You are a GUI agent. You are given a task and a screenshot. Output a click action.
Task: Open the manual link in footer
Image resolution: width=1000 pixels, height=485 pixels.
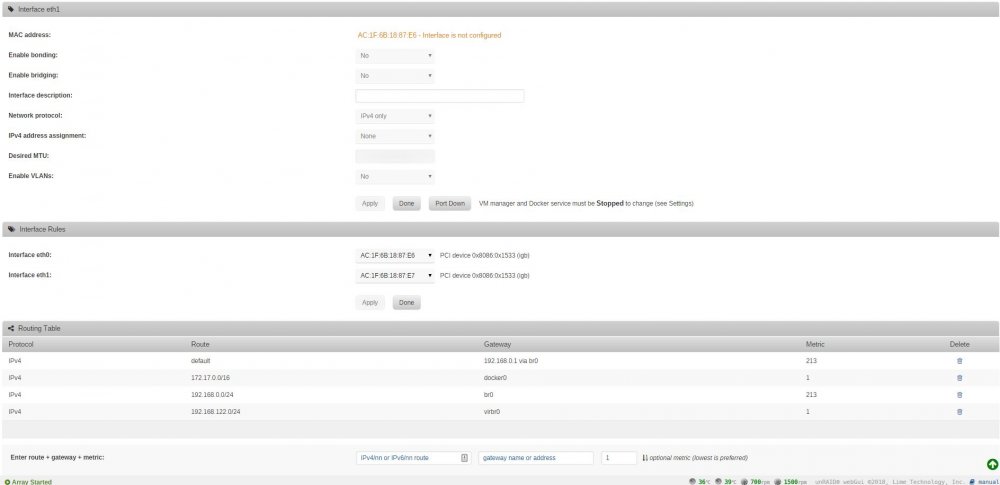(988, 482)
